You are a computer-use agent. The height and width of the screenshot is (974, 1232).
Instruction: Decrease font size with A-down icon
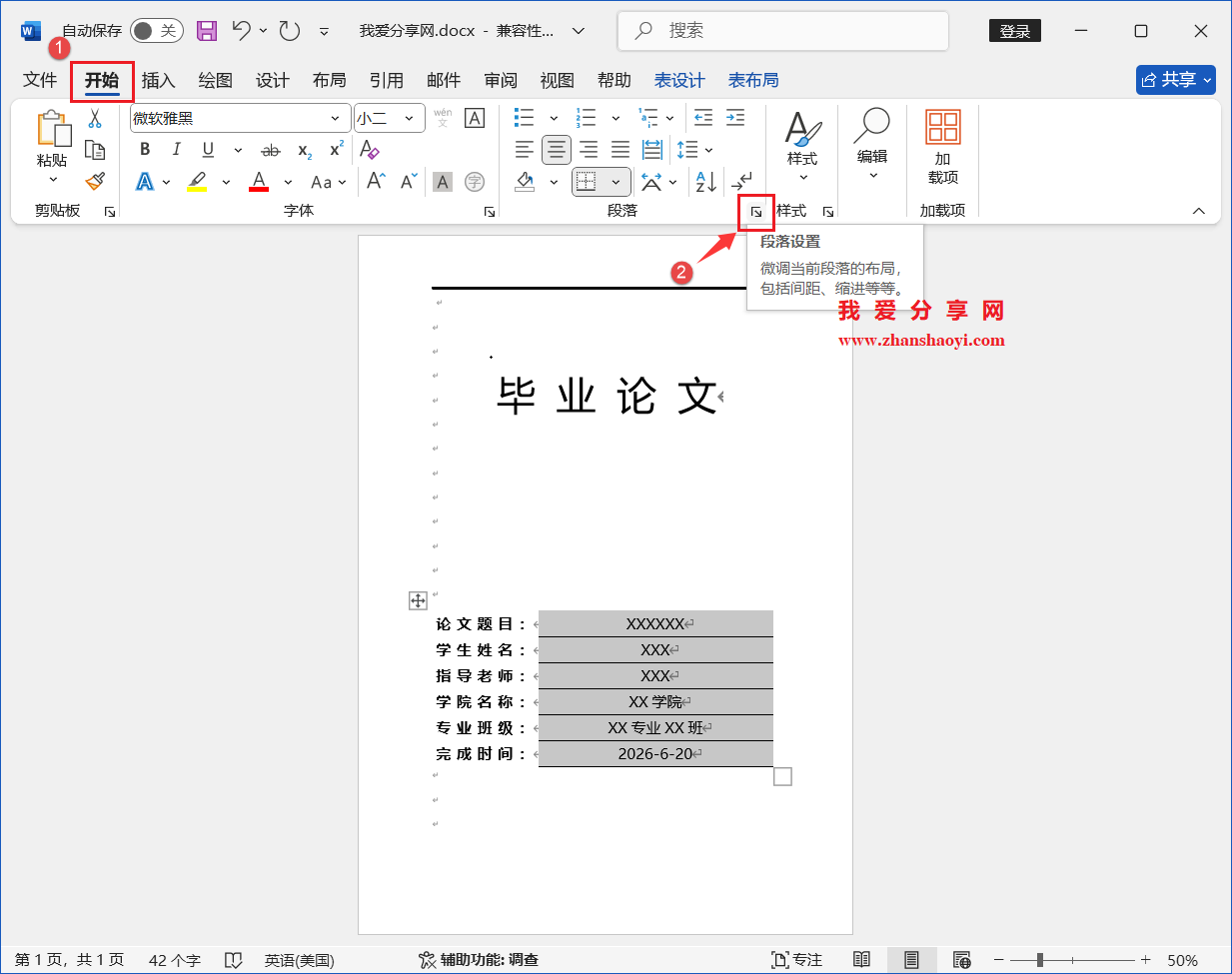pos(409,181)
